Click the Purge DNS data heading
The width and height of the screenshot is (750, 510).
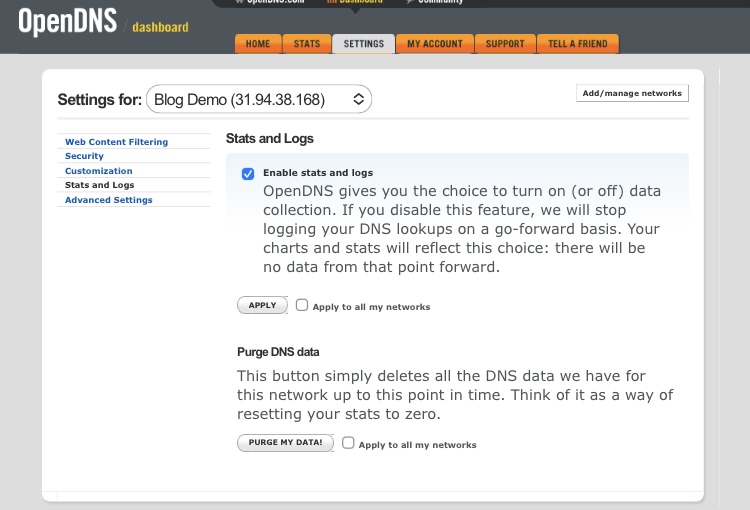(x=278, y=352)
